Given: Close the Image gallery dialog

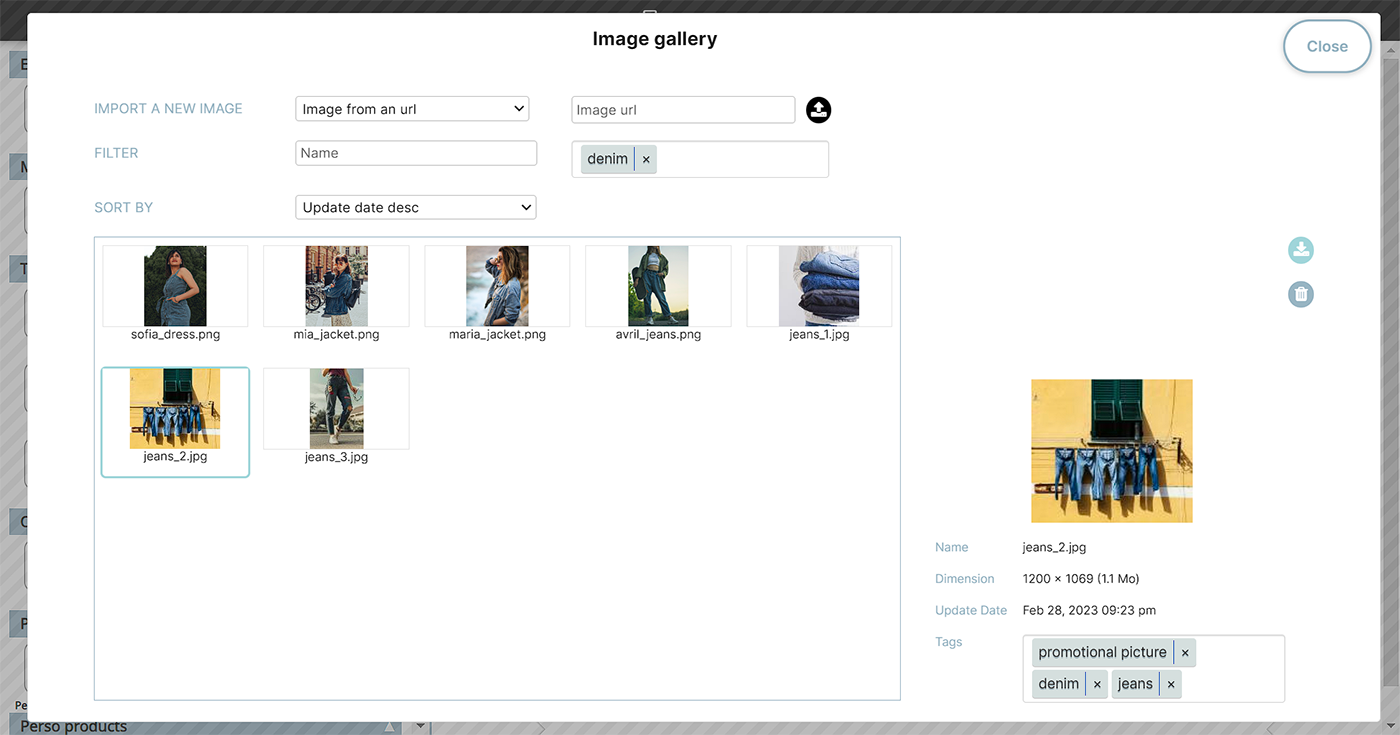Looking at the screenshot, I should (x=1327, y=46).
